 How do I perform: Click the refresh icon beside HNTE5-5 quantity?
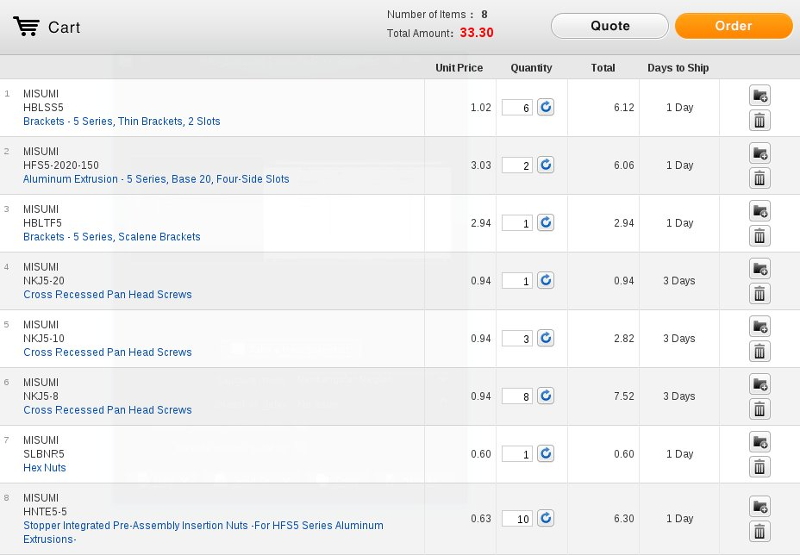pos(546,518)
